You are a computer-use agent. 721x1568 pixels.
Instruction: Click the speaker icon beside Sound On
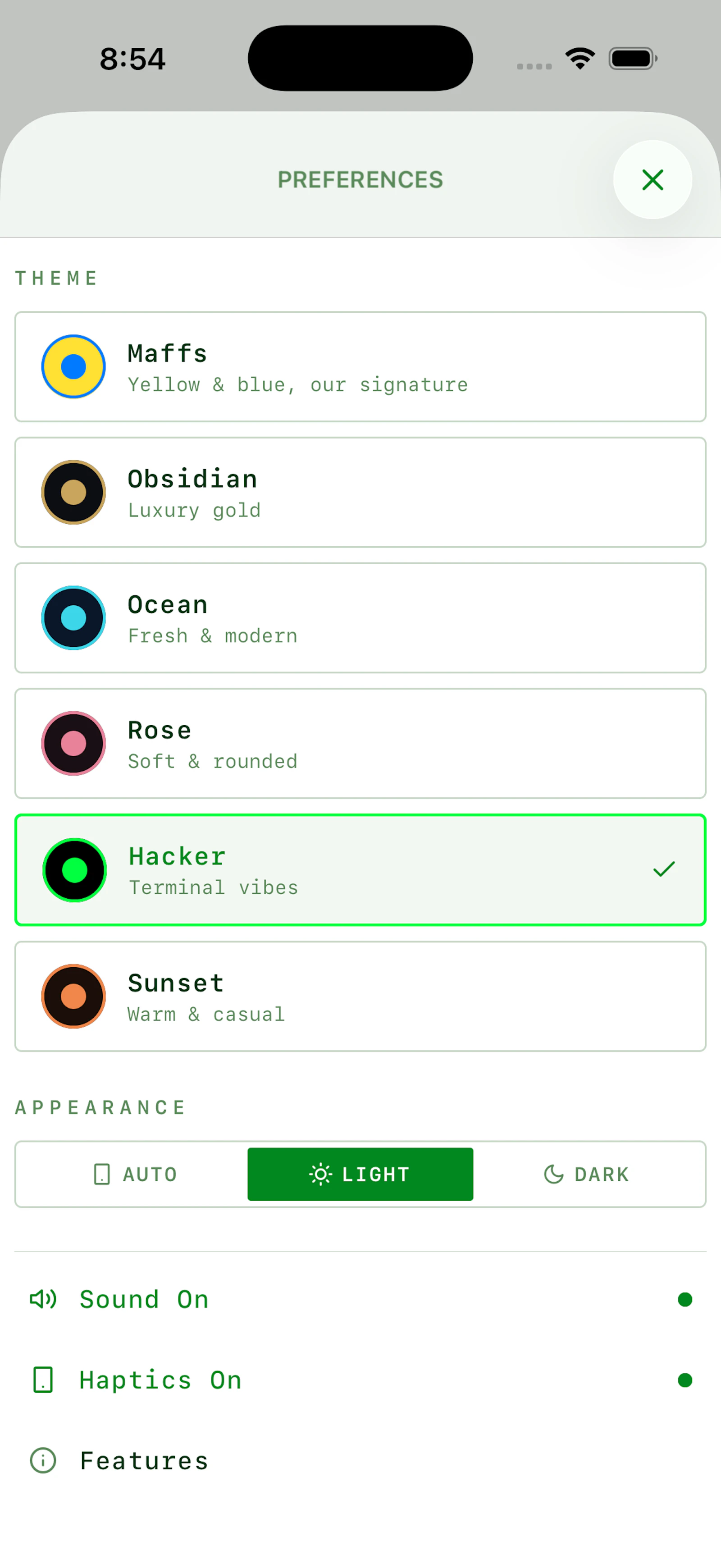click(x=43, y=1299)
